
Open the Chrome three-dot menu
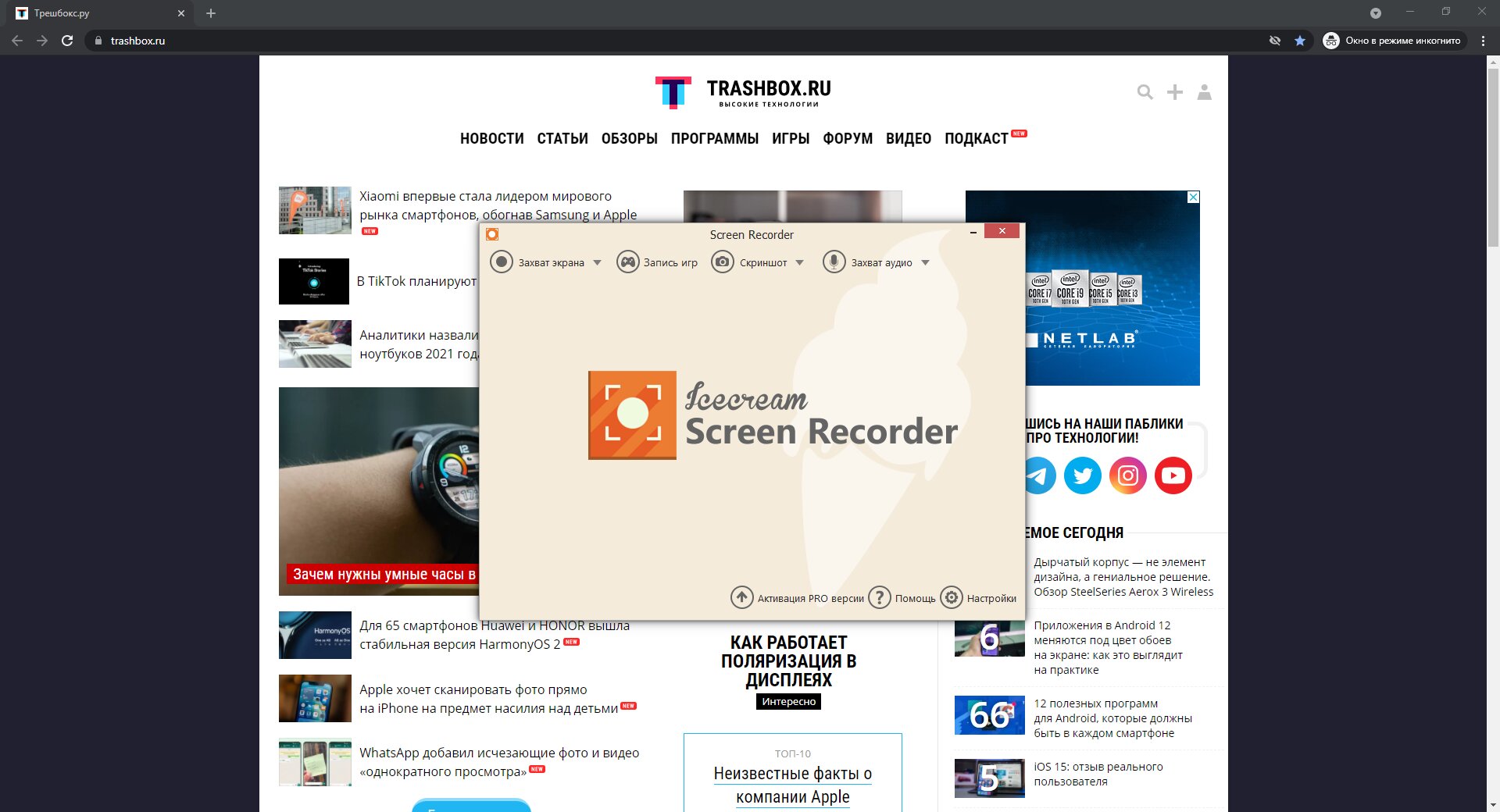(1483, 41)
